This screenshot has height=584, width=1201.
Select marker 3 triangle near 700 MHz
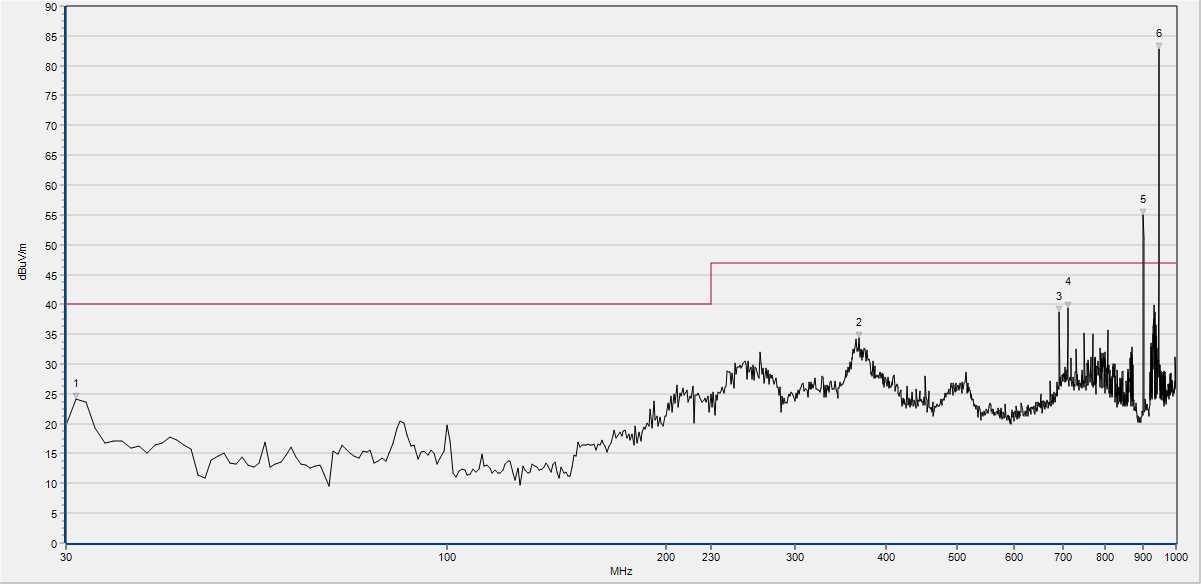pos(1059,308)
